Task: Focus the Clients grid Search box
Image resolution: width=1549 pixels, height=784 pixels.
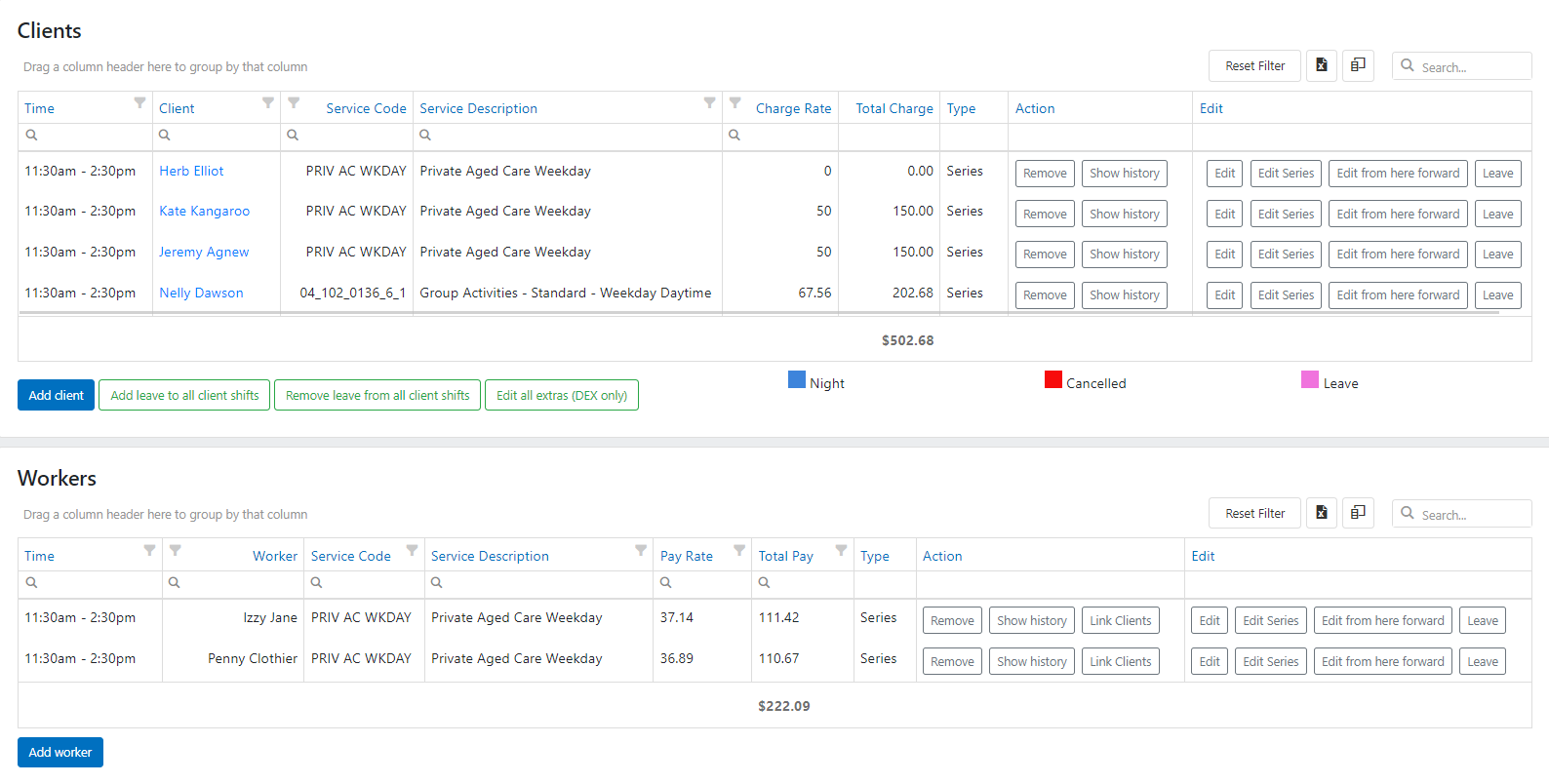Action: coord(1462,66)
